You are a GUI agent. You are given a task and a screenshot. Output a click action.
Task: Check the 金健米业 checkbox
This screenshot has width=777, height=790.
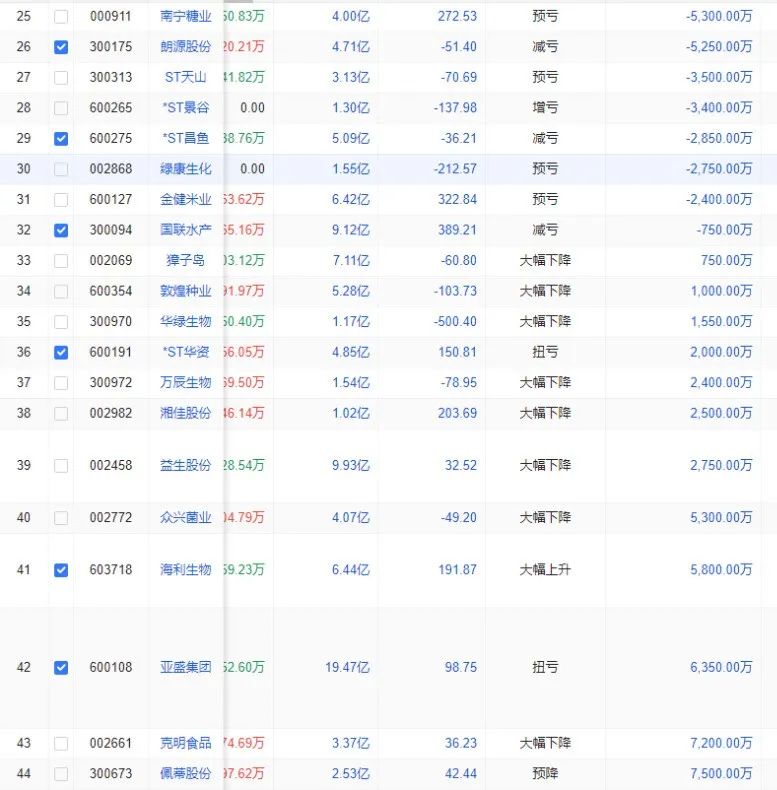pyautogui.click(x=61, y=200)
